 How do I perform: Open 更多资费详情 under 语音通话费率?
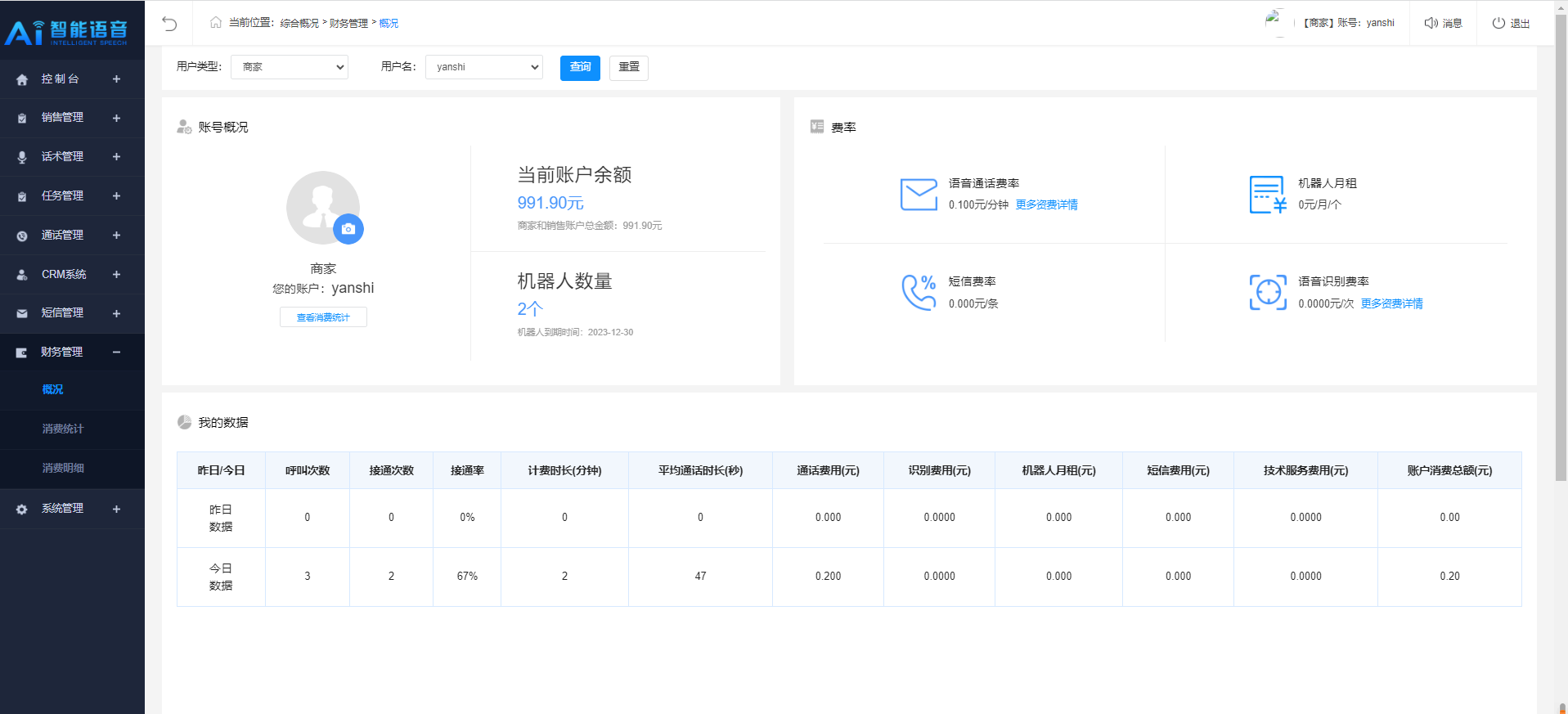(x=1046, y=204)
